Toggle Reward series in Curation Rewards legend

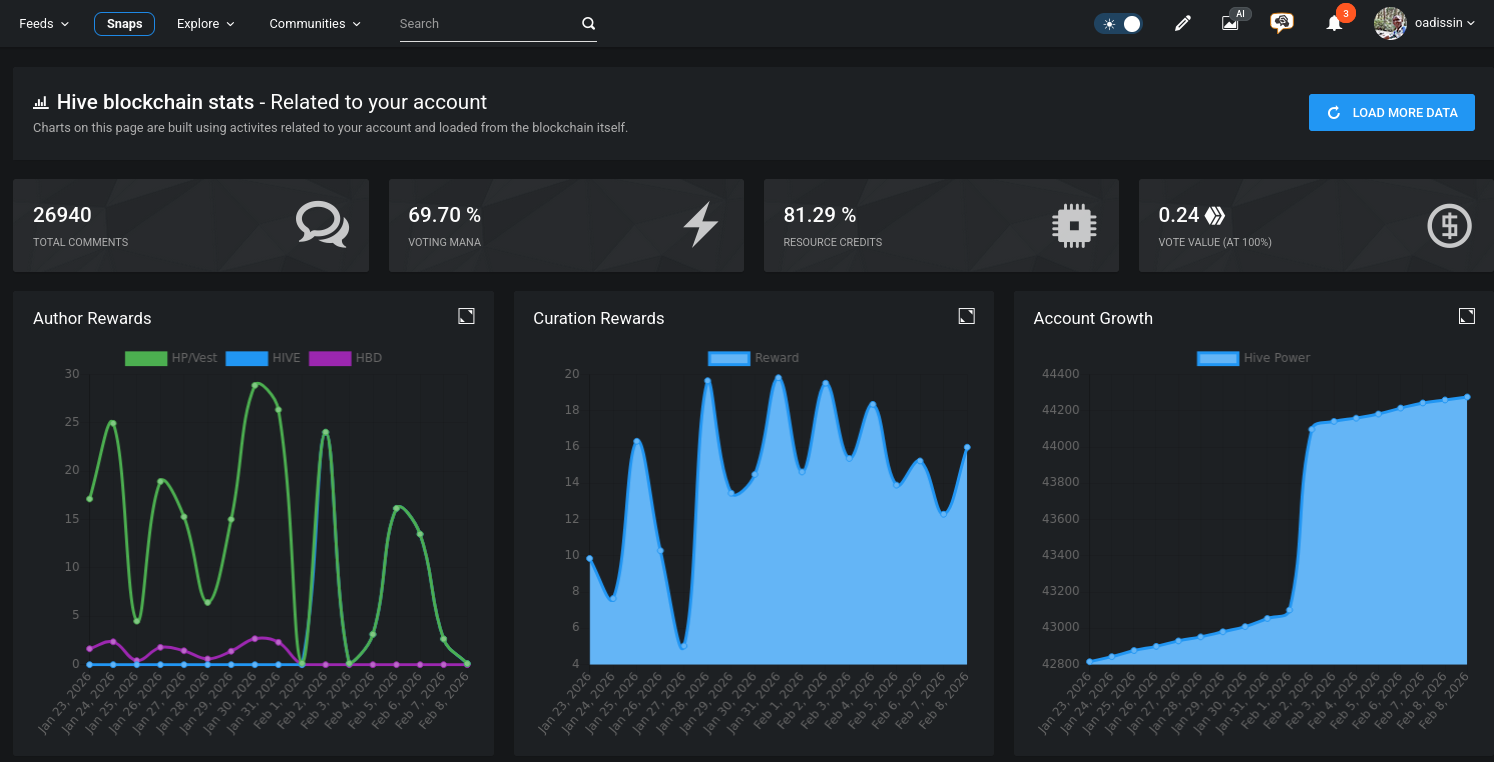click(x=753, y=358)
